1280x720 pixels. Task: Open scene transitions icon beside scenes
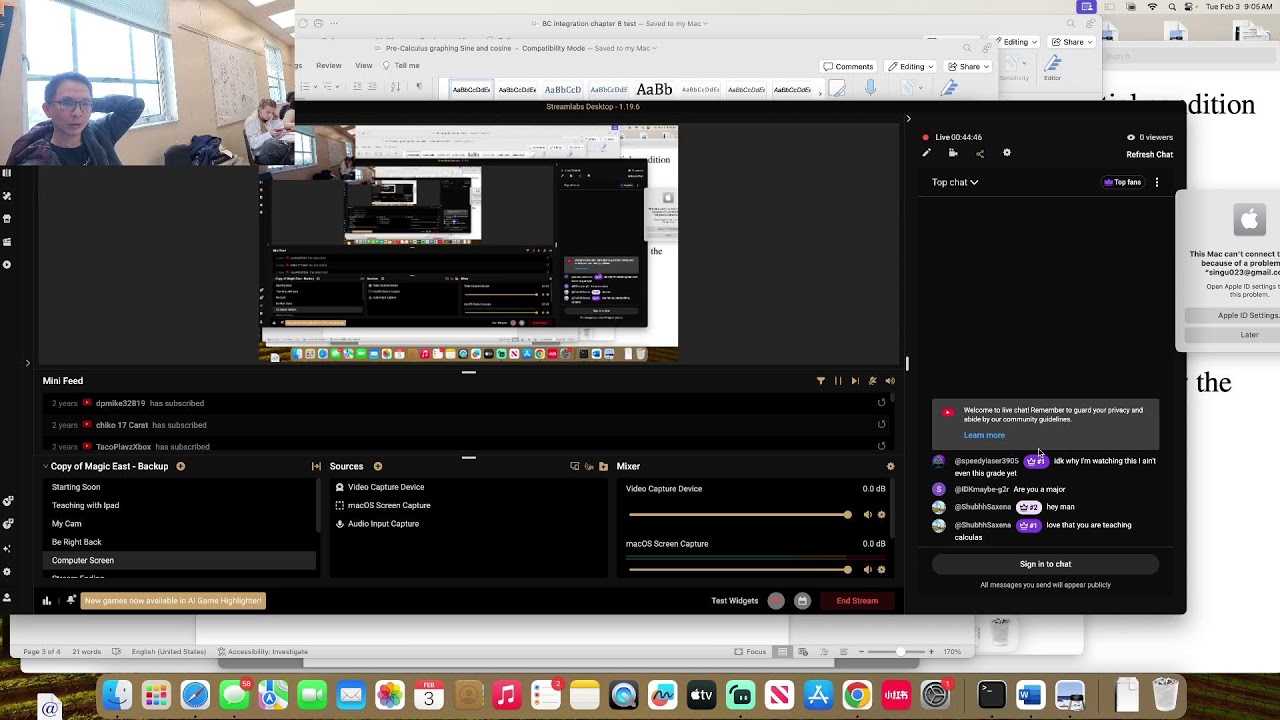[x=316, y=466]
